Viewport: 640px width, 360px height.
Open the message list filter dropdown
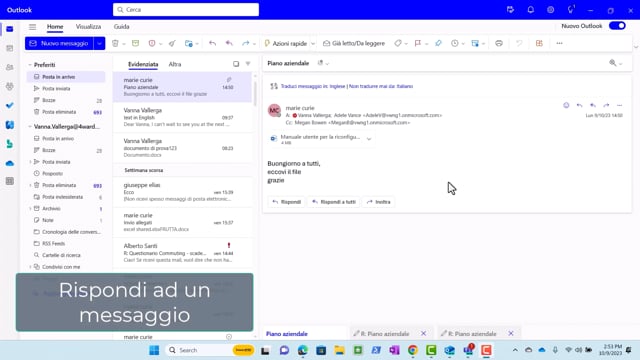(x=248, y=64)
